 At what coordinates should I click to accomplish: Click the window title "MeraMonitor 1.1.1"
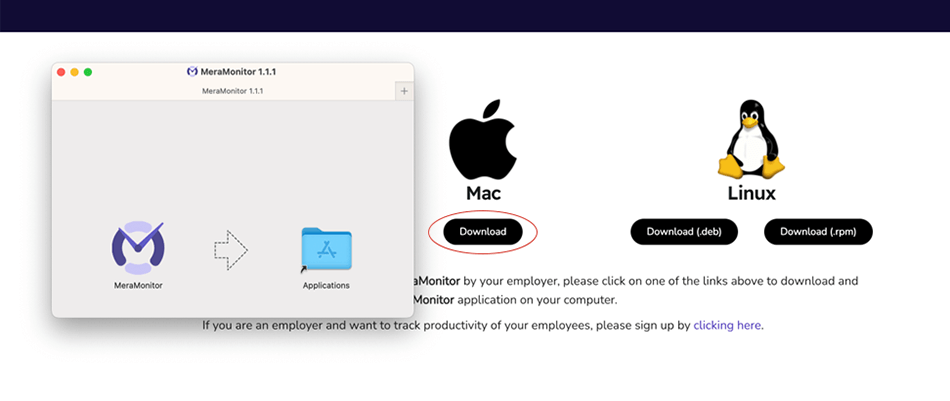[238, 72]
